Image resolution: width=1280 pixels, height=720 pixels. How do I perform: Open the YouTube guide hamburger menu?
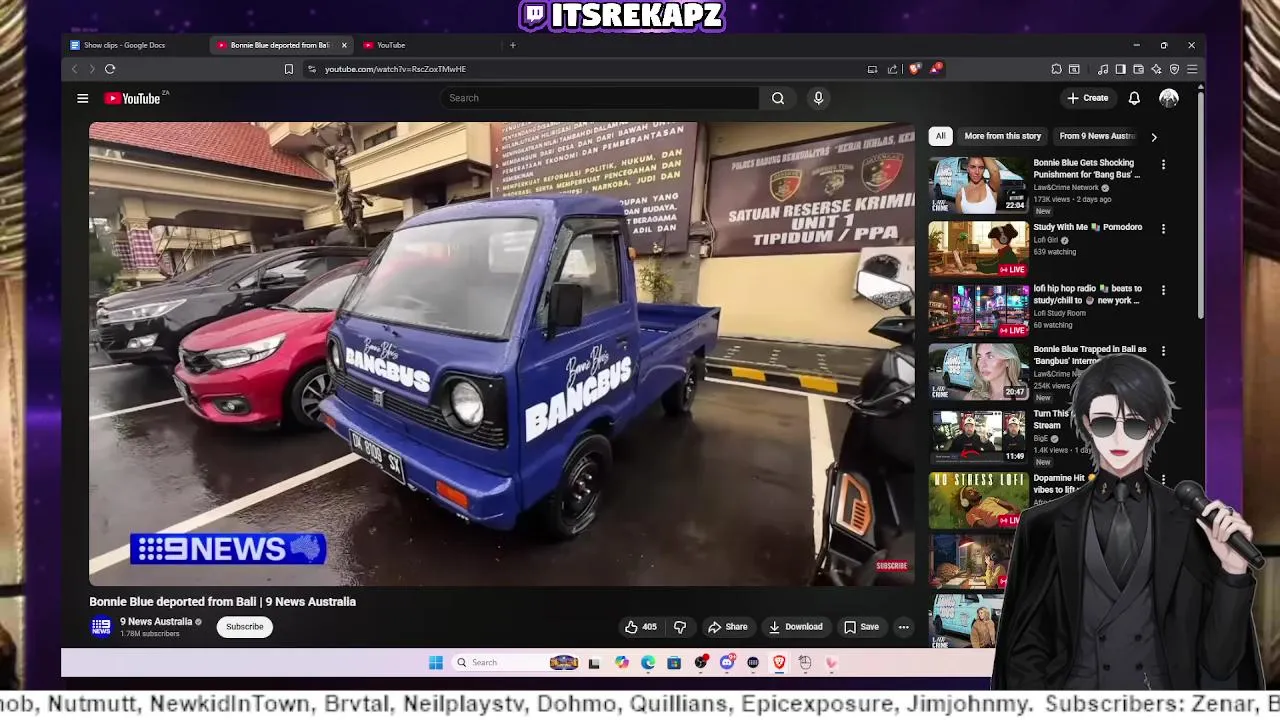coord(83,98)
